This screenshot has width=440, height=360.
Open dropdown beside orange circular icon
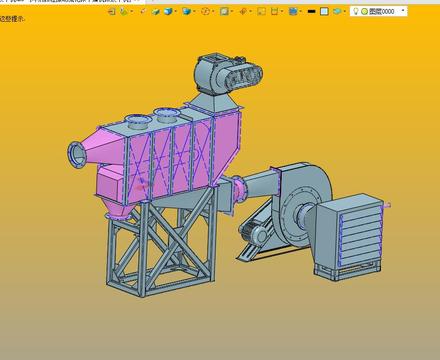point(213,12)
